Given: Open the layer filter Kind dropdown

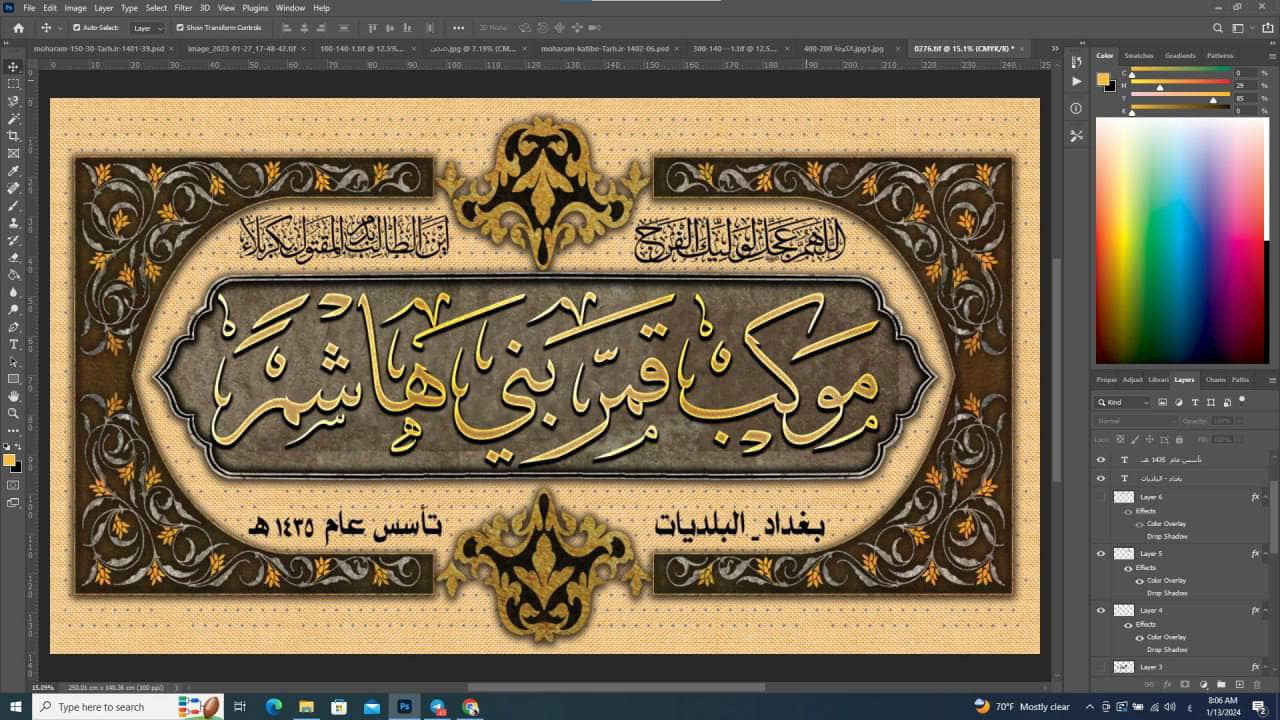Looking at the screenshot, I should [x=1122, y=401].
